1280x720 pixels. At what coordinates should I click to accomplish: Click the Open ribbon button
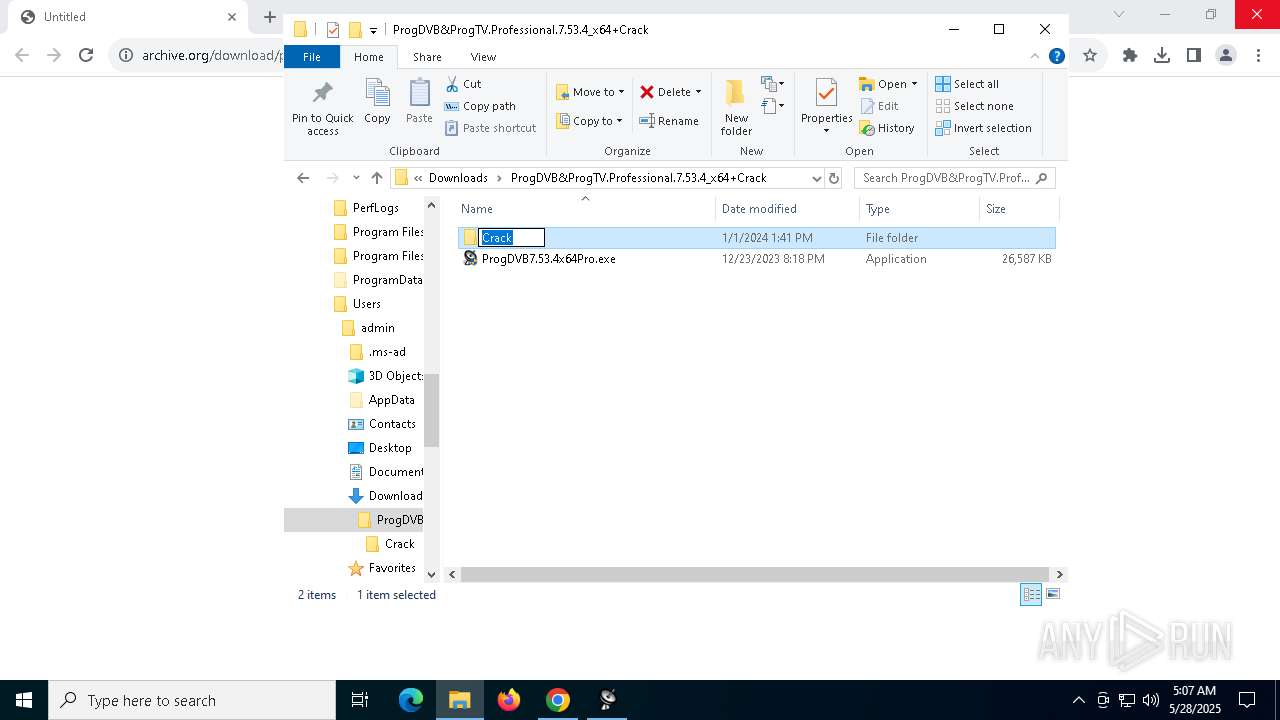click(883, 84)
